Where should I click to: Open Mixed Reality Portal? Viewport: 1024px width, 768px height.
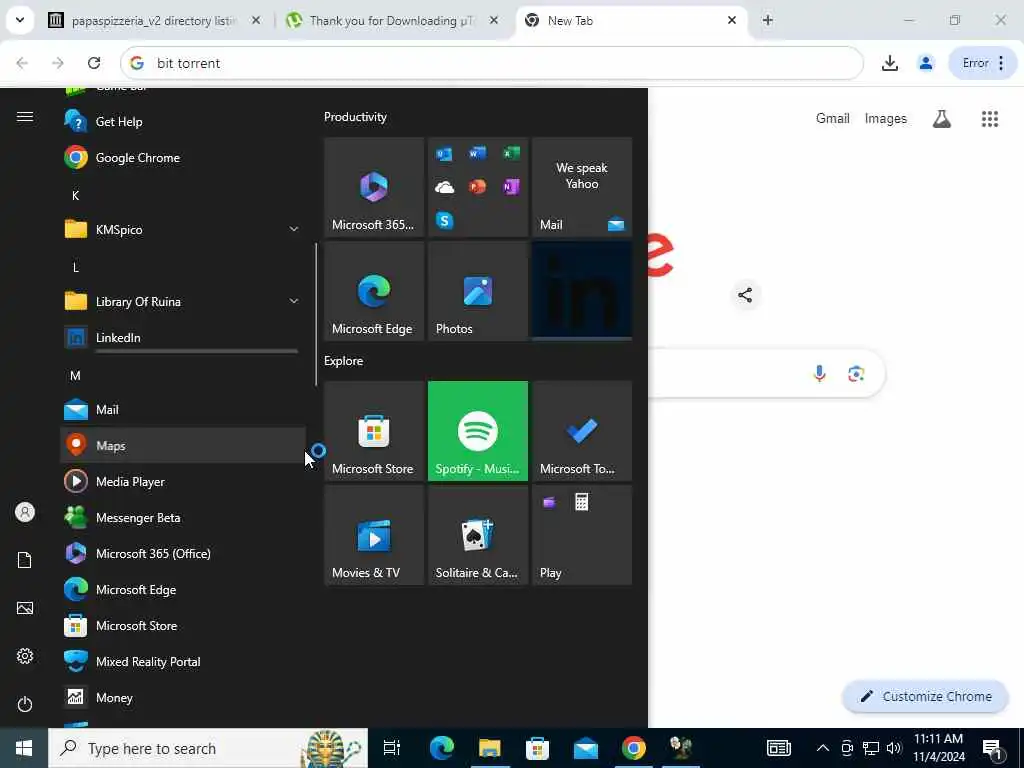(183, 662)
